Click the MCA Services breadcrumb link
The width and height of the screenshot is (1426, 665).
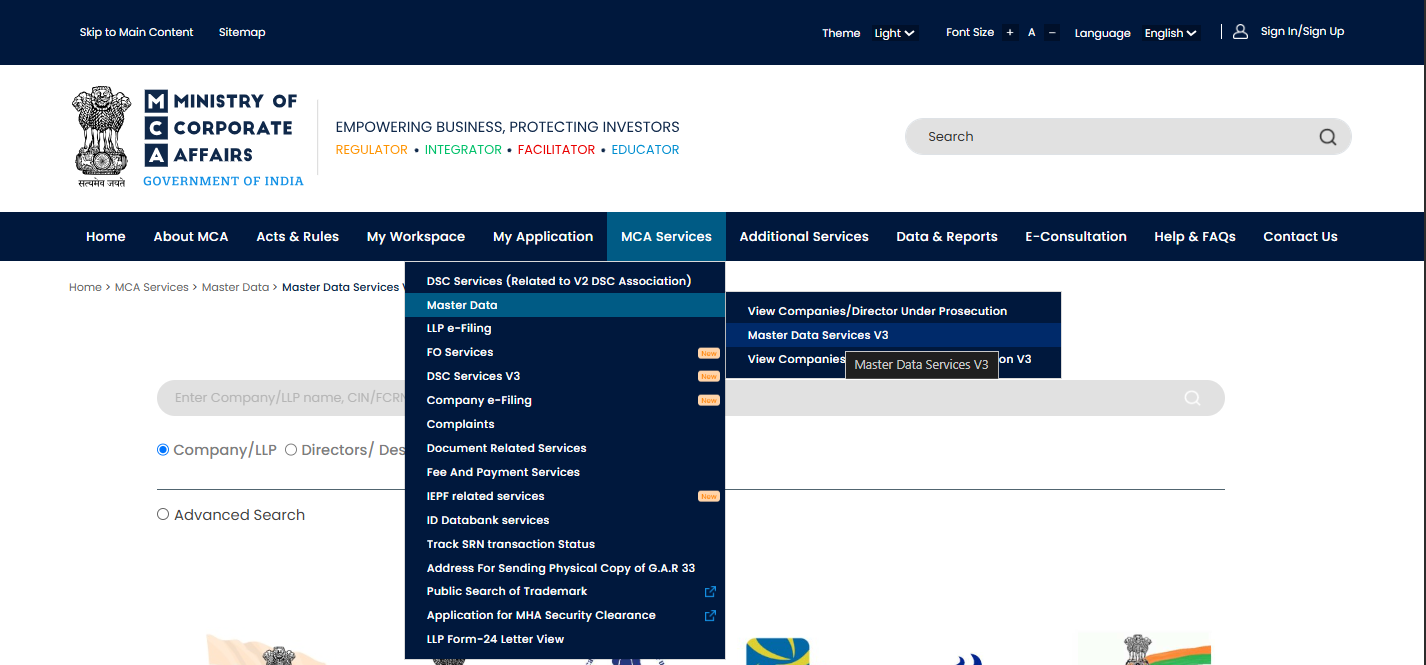[151, 287]
